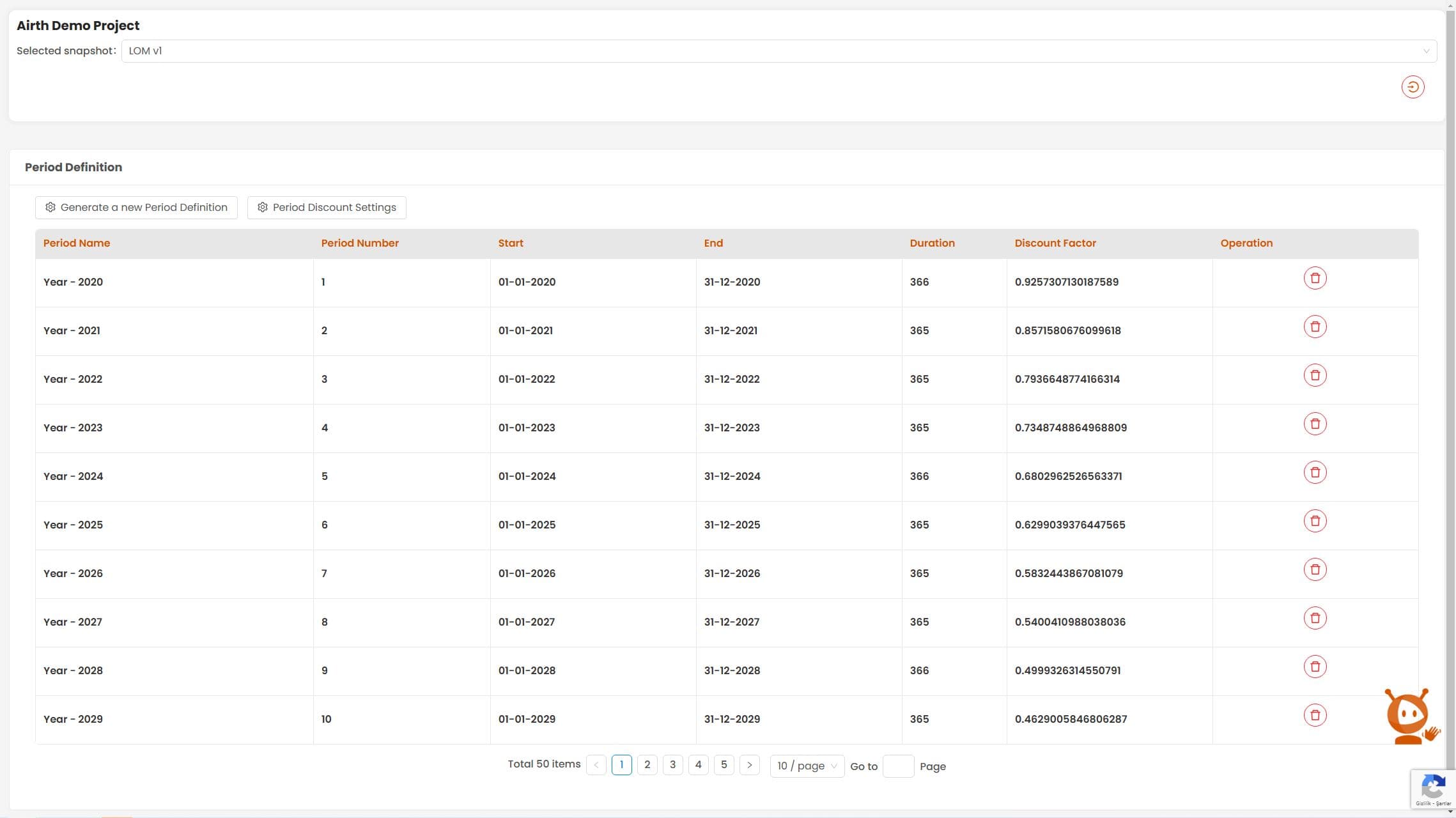
Task: Jump to page 5 in pagination
Action: pyautogui.click(x=724, y=765)
